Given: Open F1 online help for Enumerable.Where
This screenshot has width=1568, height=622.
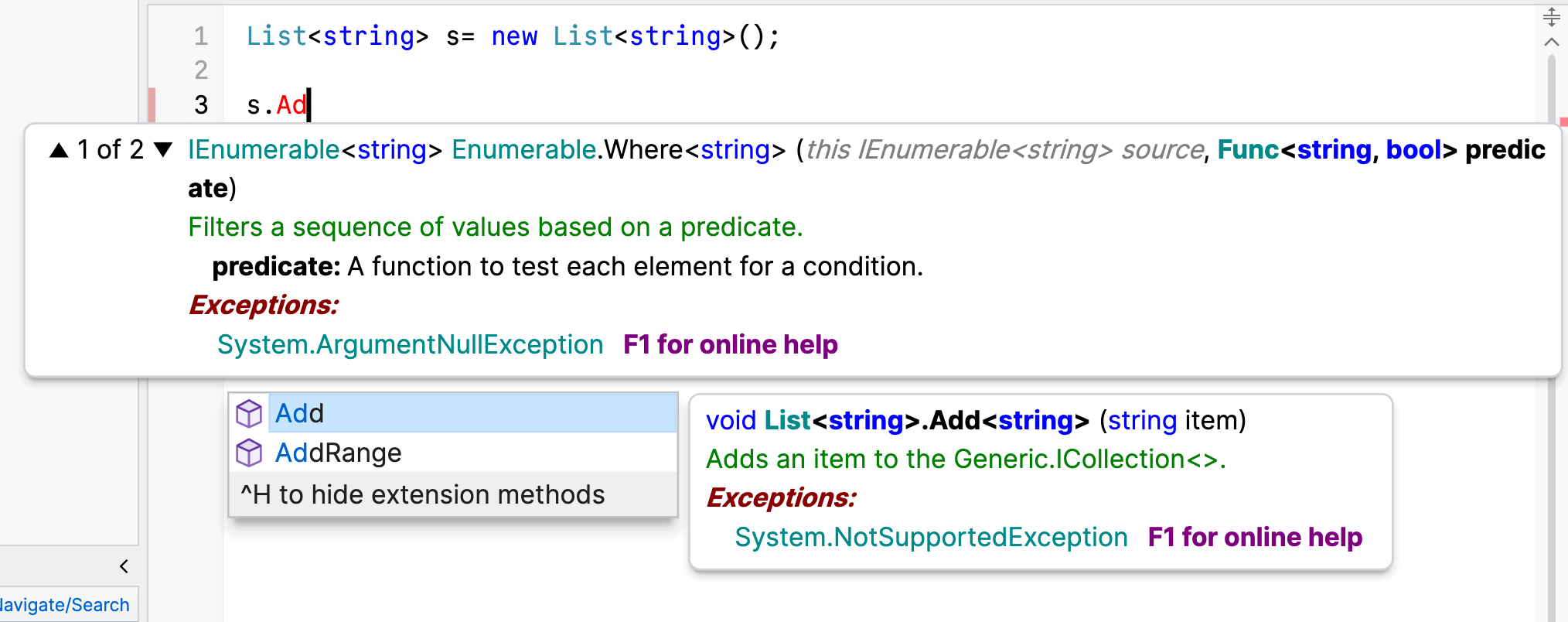Looking at the screenshot, I should pos(730,344).
